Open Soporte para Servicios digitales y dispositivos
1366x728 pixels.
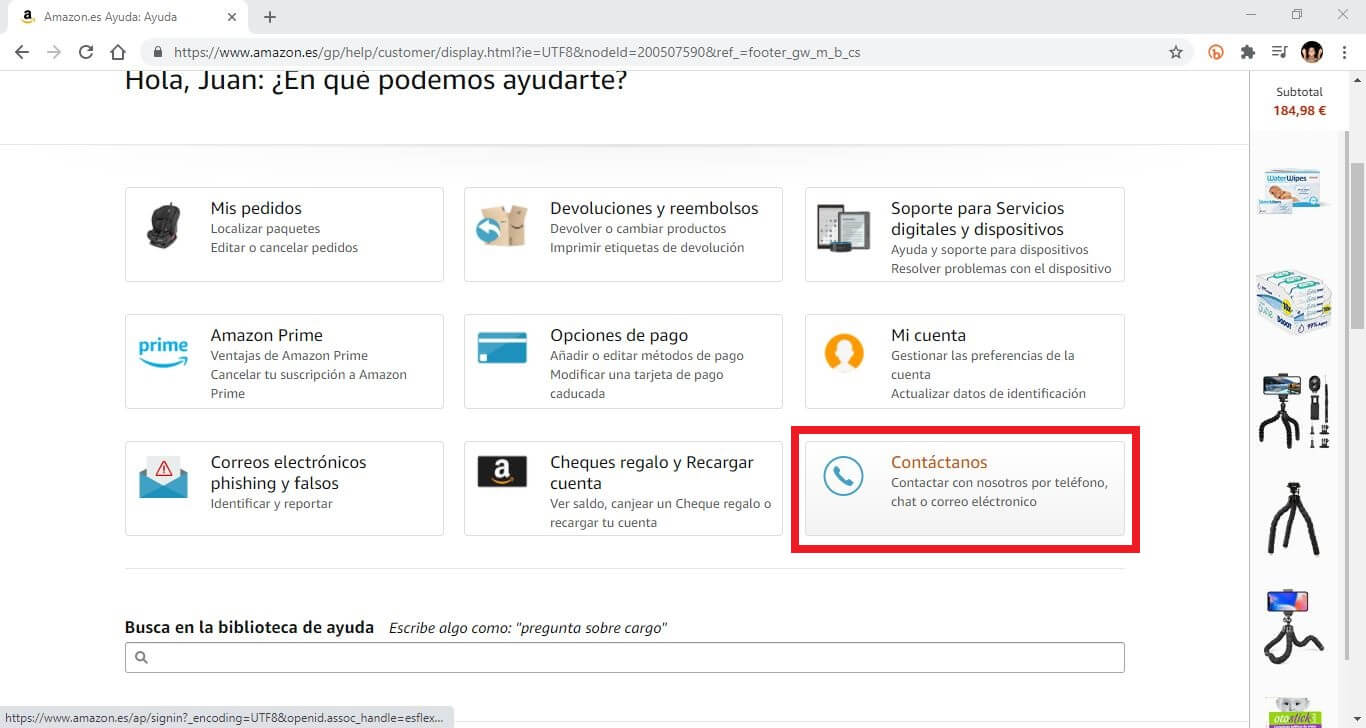(965, 234)
